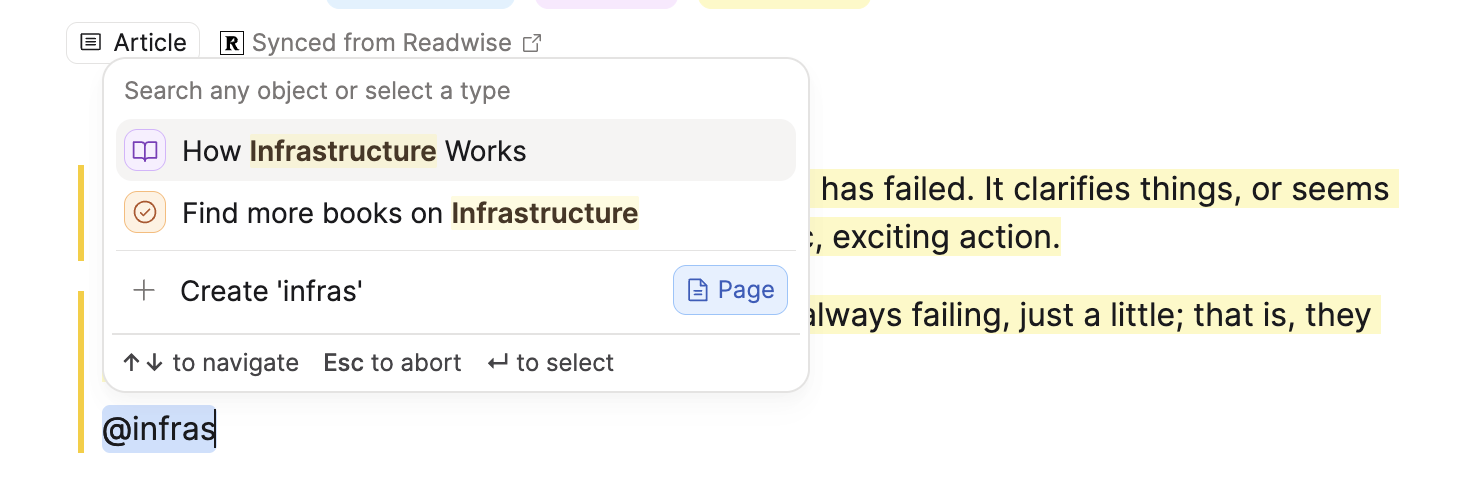Open the external link arrow after Readwise
1464x482 pixels.
(533, 43)
